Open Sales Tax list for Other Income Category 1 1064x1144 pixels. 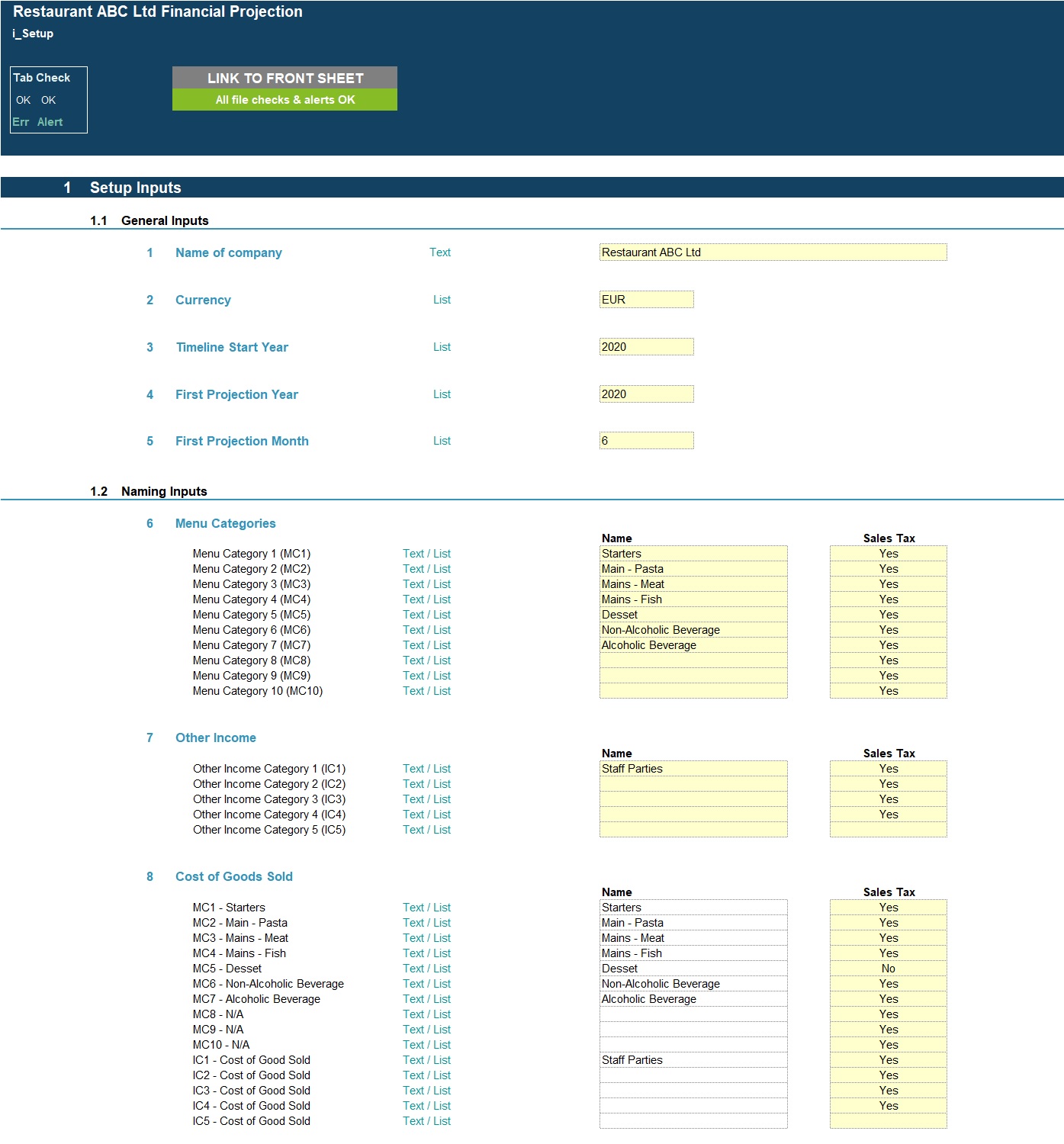889,769
